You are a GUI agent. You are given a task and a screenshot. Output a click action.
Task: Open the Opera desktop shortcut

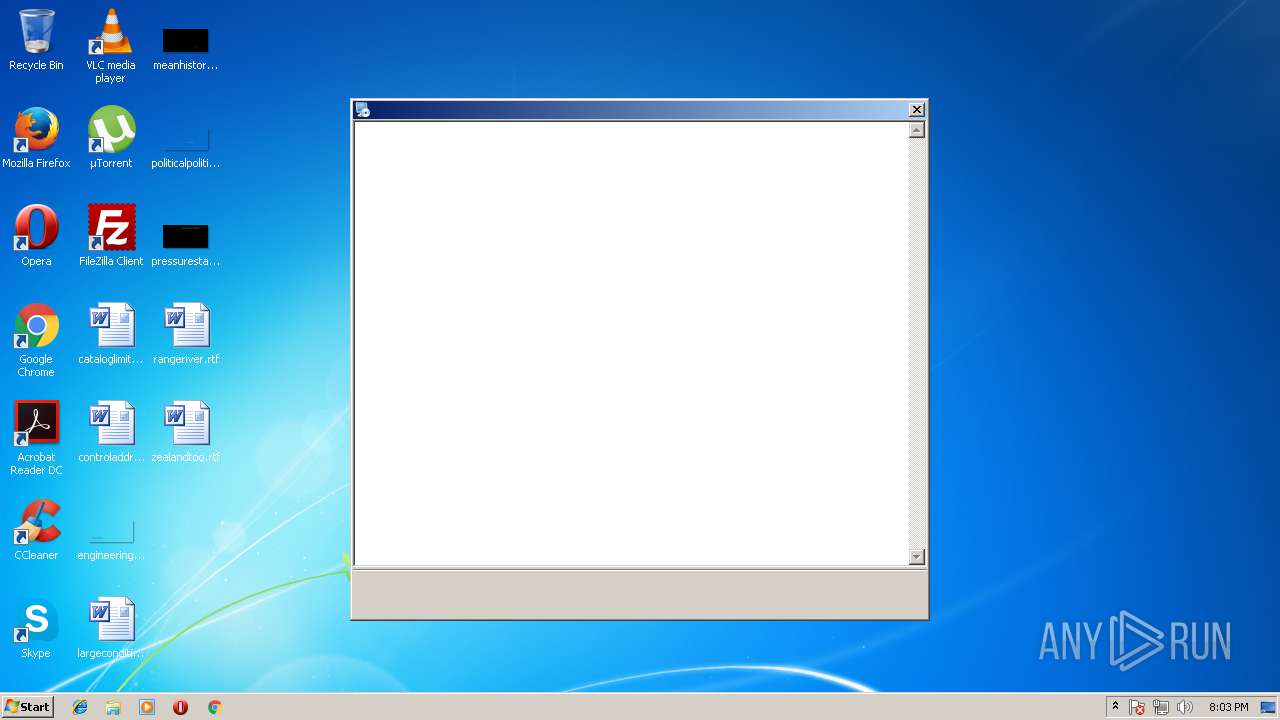[x=36, y=236]
